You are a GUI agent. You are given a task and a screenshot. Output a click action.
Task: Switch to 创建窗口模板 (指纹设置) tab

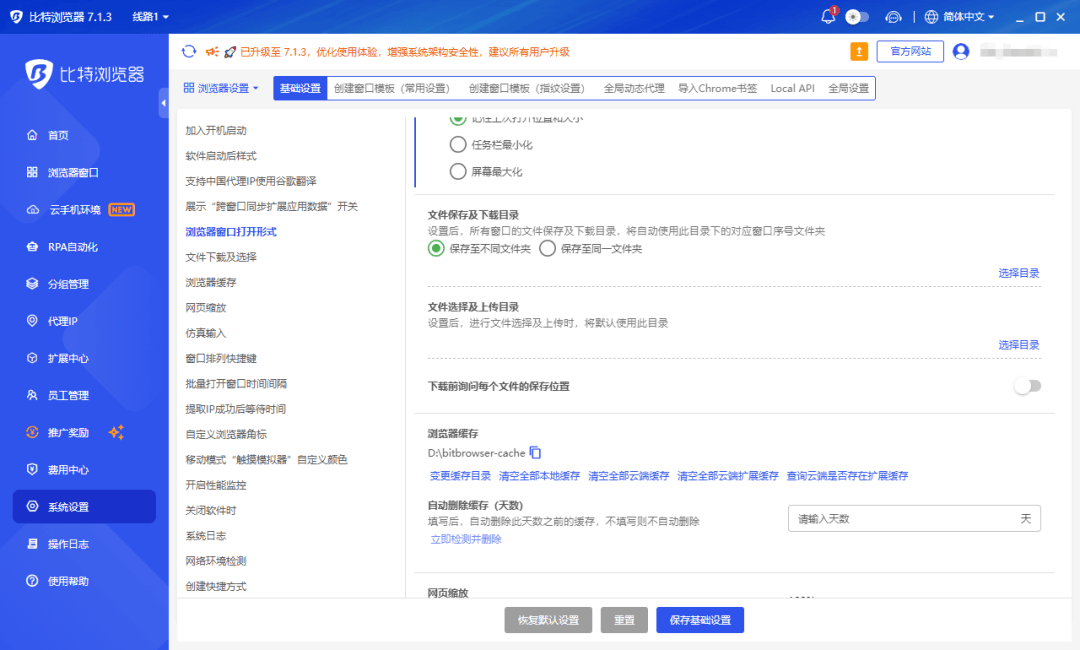526,88
